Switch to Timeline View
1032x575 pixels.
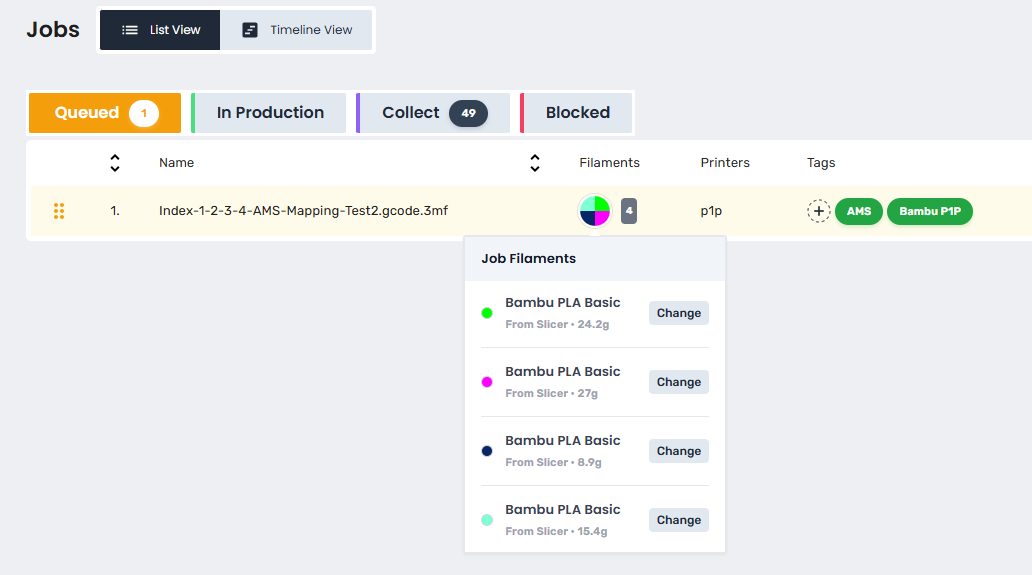[x=296, y=30]
